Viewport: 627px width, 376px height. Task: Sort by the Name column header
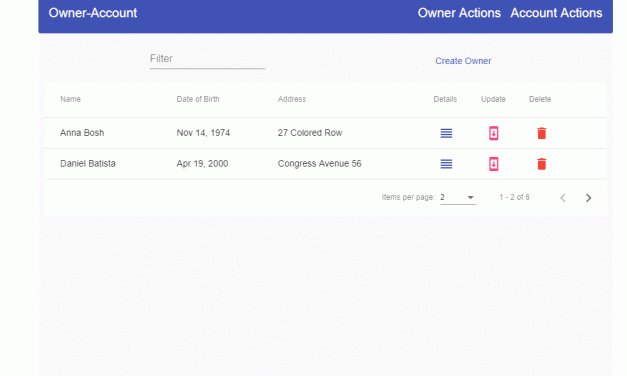tap(70, 99)
